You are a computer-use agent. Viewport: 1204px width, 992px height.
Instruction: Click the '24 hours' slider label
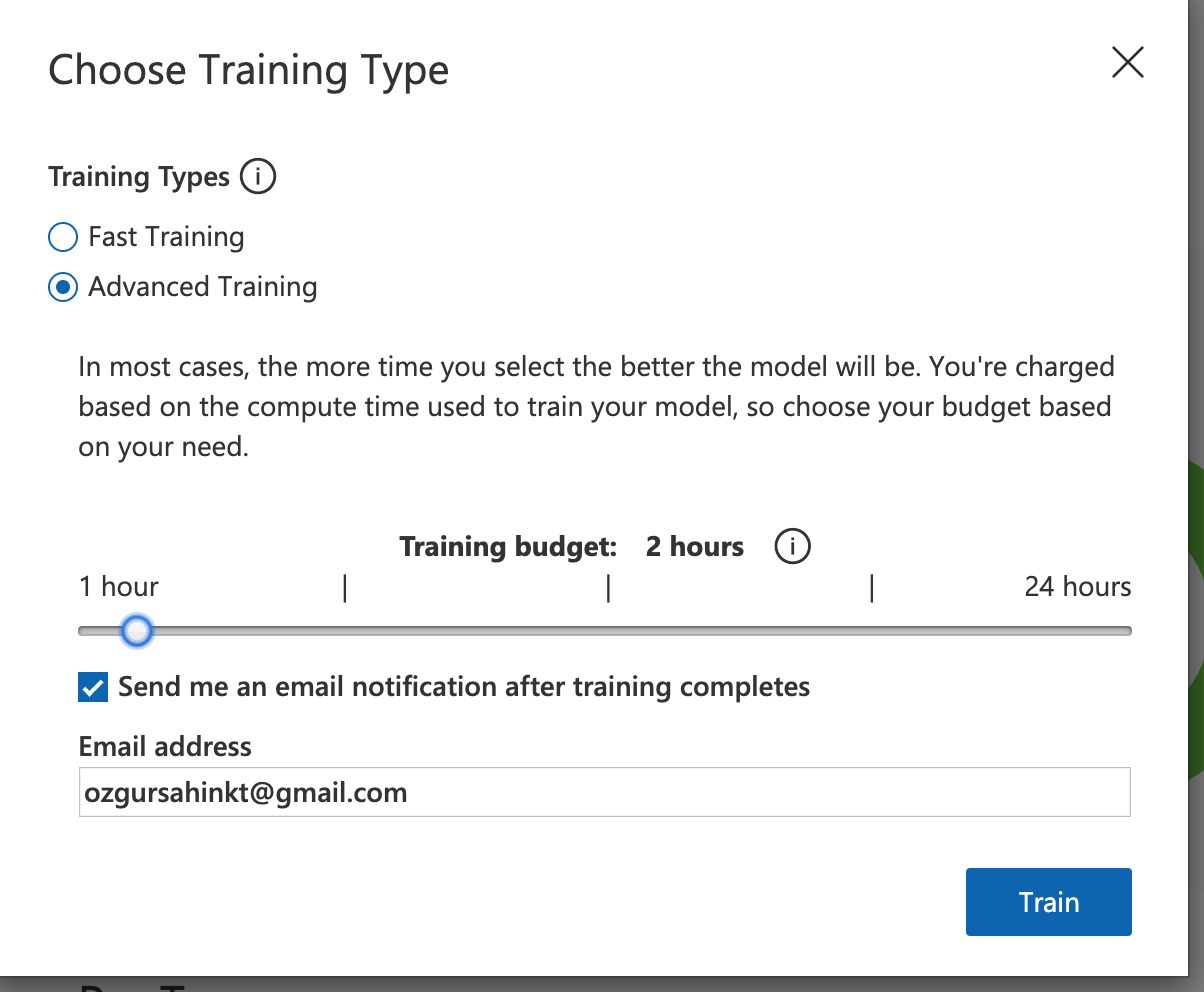1078,586
